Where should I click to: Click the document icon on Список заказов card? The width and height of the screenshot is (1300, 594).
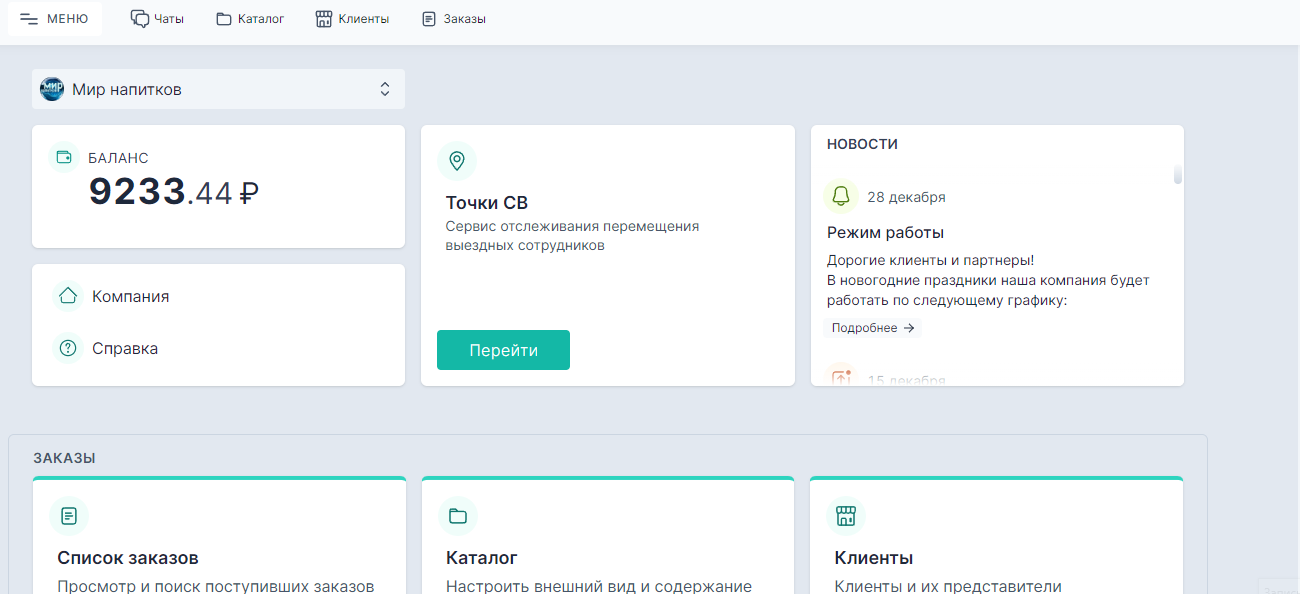click(x=68, y=516)
